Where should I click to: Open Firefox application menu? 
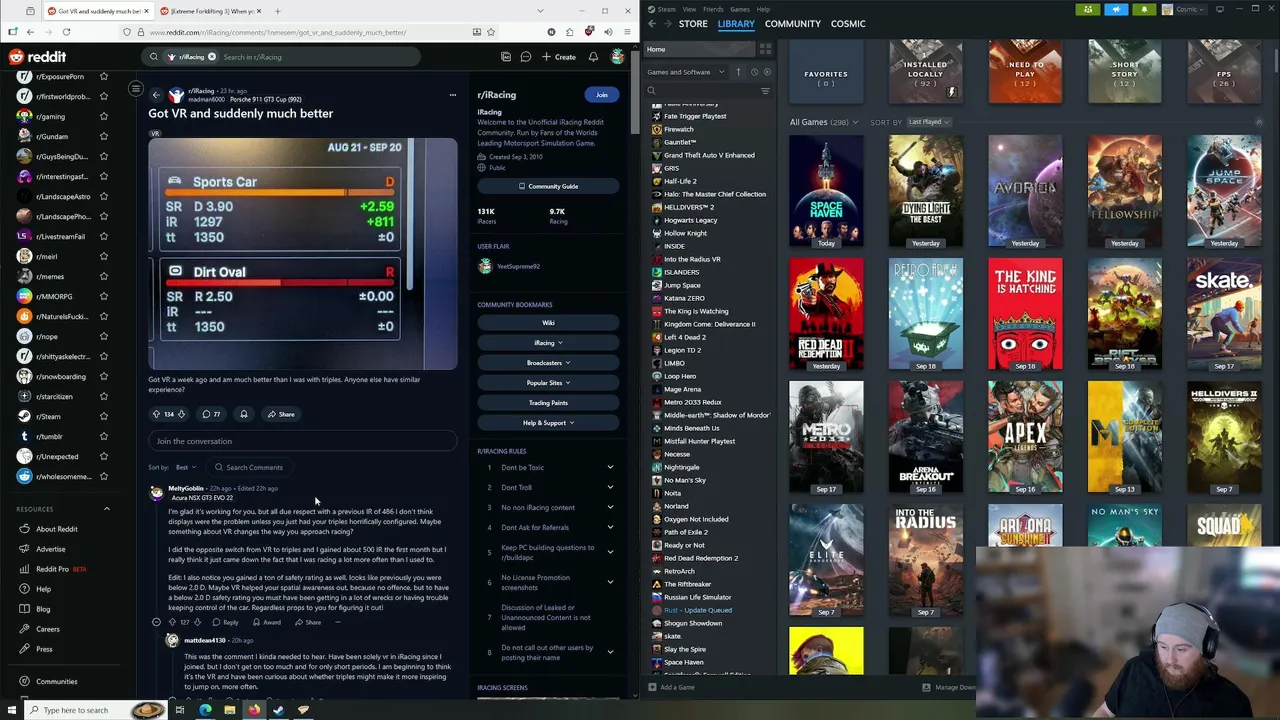(x=626, y=32)
